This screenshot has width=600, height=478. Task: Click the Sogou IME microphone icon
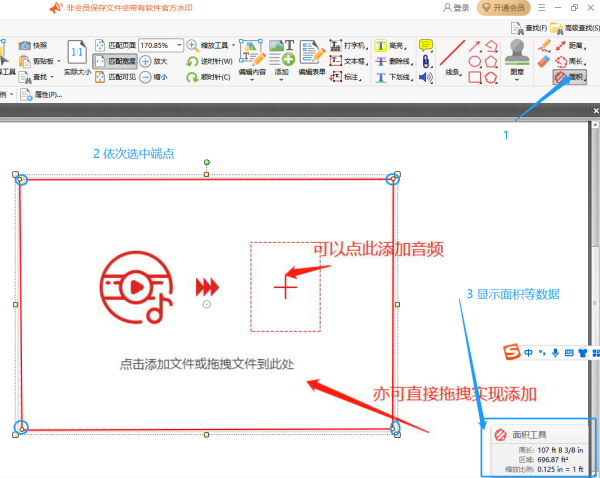click(555, 352)
